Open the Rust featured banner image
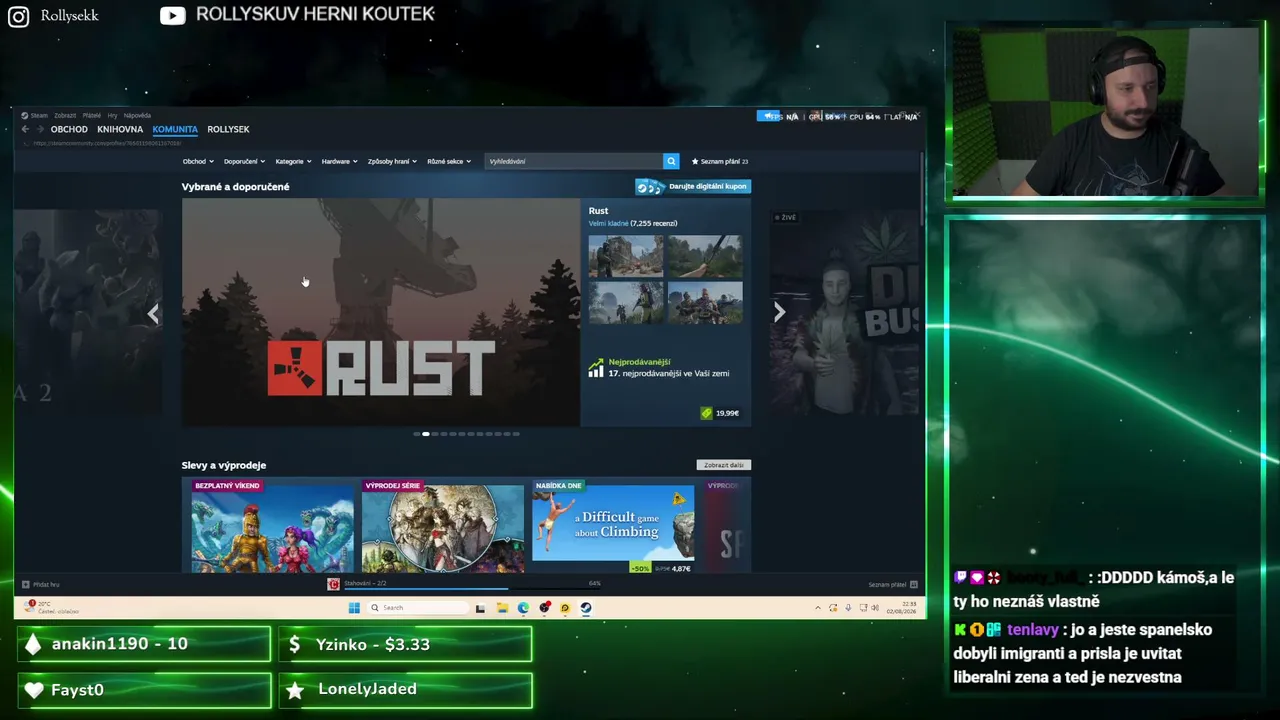The image size is (1280, 720). click(381, 312)
